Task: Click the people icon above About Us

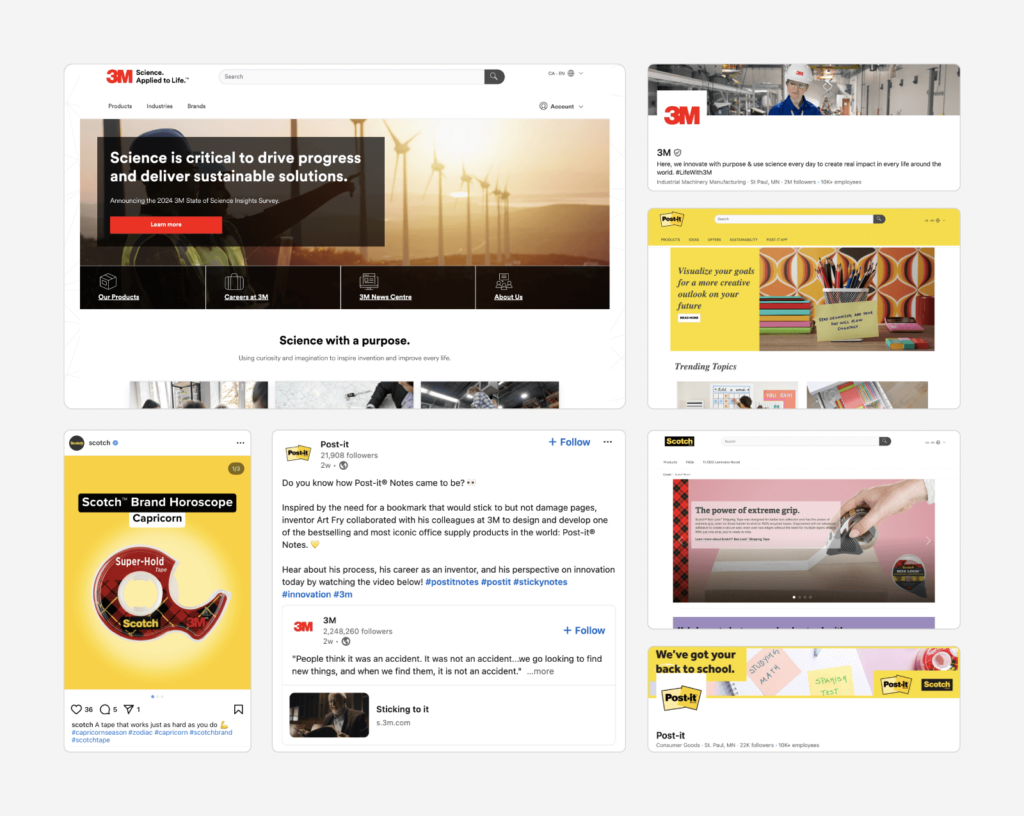Action: [x=504, y=281]
